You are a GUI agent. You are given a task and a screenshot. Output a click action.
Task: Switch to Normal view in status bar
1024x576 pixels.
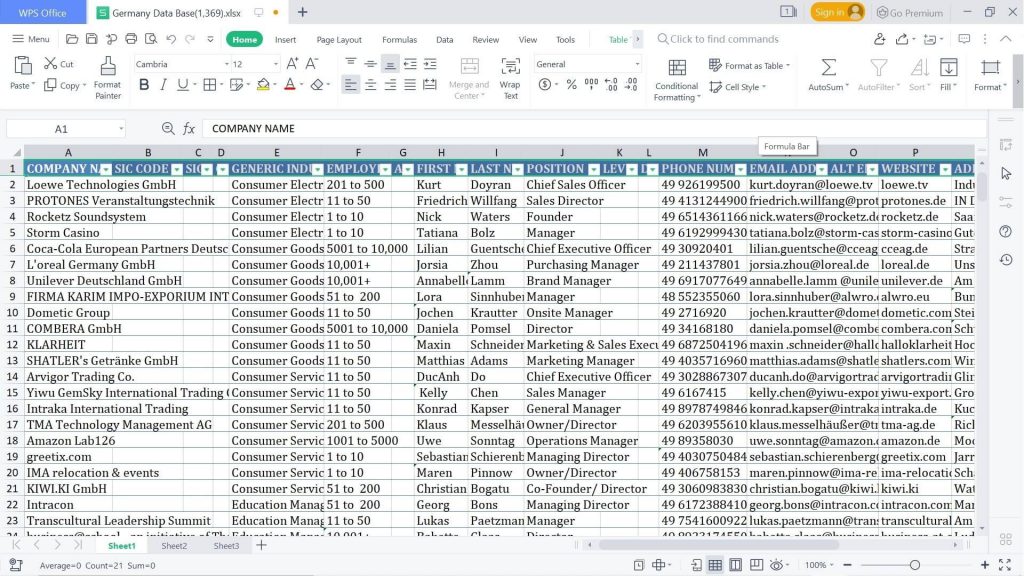pyautogui.click(x=715, y=565)
